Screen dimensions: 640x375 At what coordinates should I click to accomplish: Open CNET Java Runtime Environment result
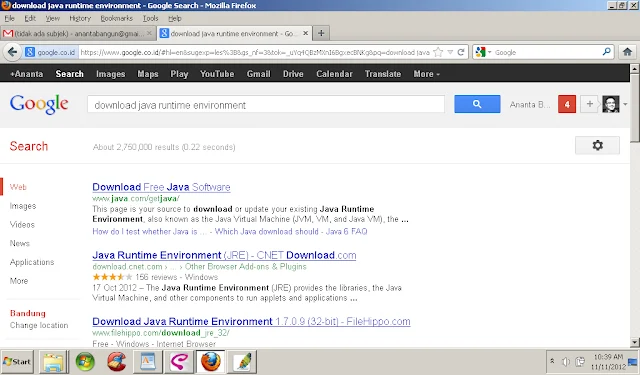[x=224, y=255]
